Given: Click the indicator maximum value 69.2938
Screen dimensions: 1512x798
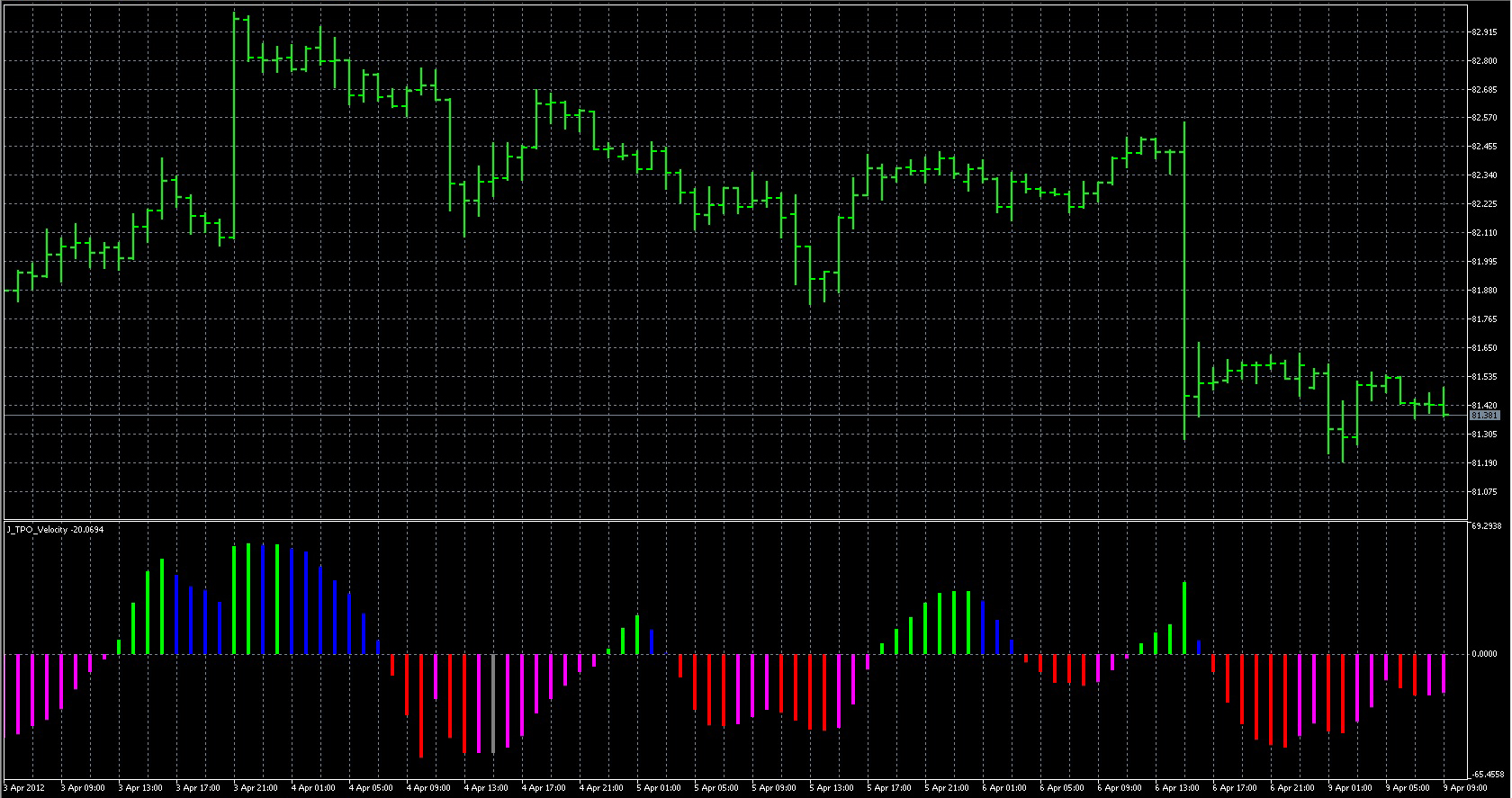Looking at the screenshot, I should pos(1487,525).
